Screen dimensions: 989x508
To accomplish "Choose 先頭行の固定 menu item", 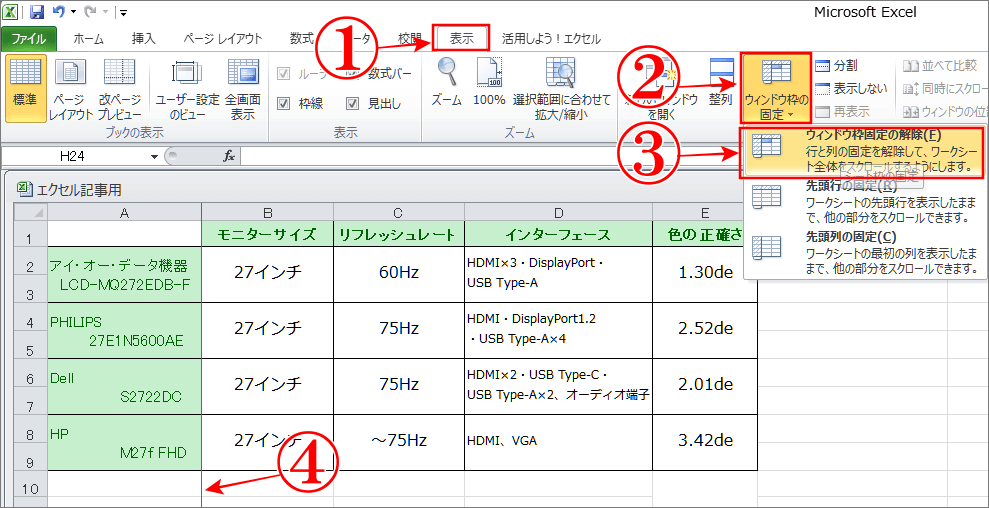I will tap(863, 203).
